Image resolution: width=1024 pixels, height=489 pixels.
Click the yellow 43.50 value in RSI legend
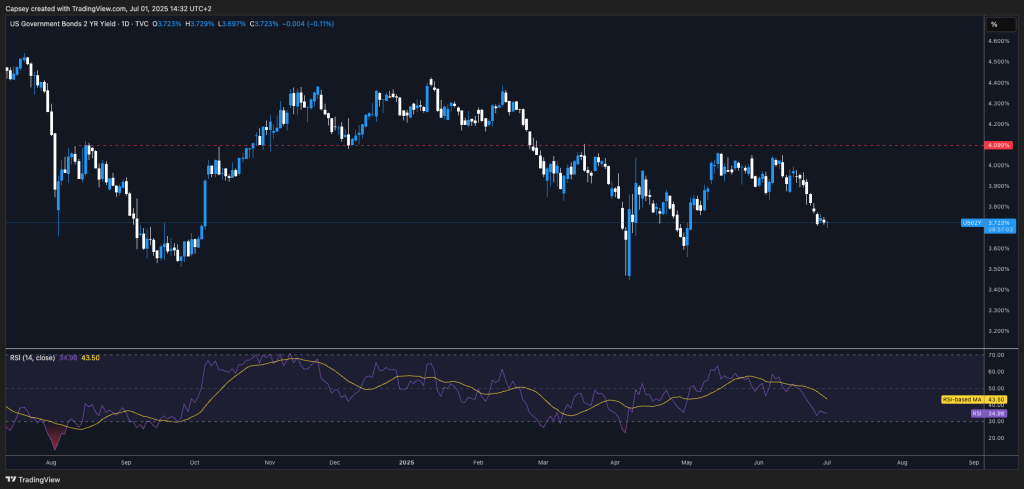pos(90,357)
